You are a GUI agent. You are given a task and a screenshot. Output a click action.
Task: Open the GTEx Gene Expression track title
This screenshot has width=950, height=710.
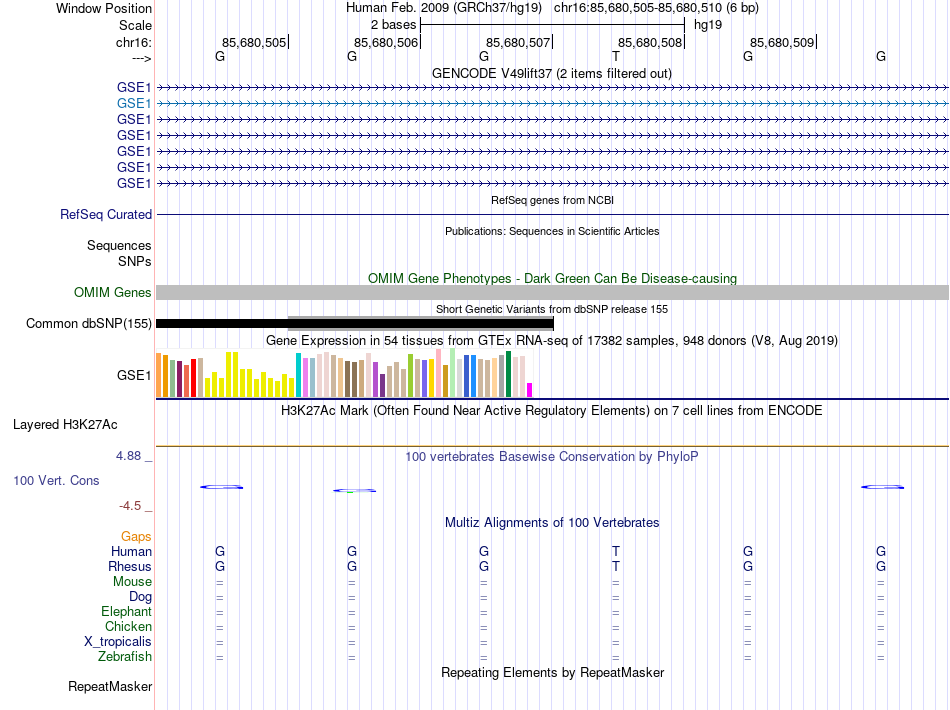coord(552,340)
